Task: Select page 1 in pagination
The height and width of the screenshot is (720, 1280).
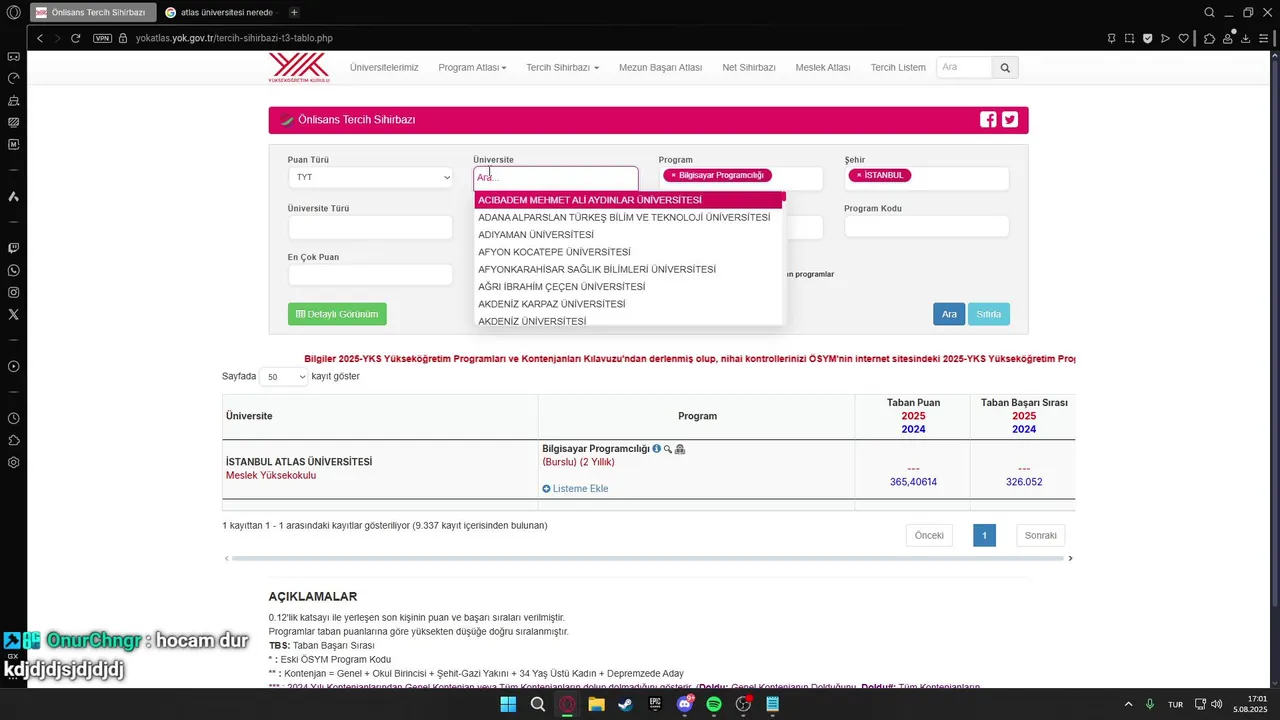Action: click(984, 535)
